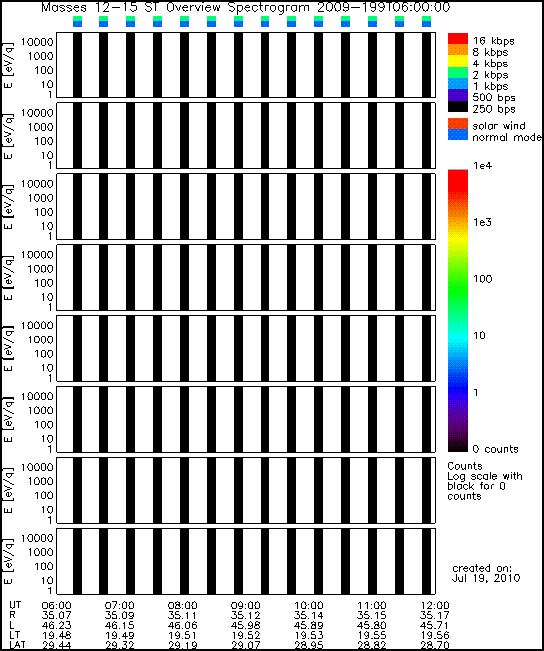
Task: Click the "normal mode" label
Action: pyautogui.click(x=507, y=137)
